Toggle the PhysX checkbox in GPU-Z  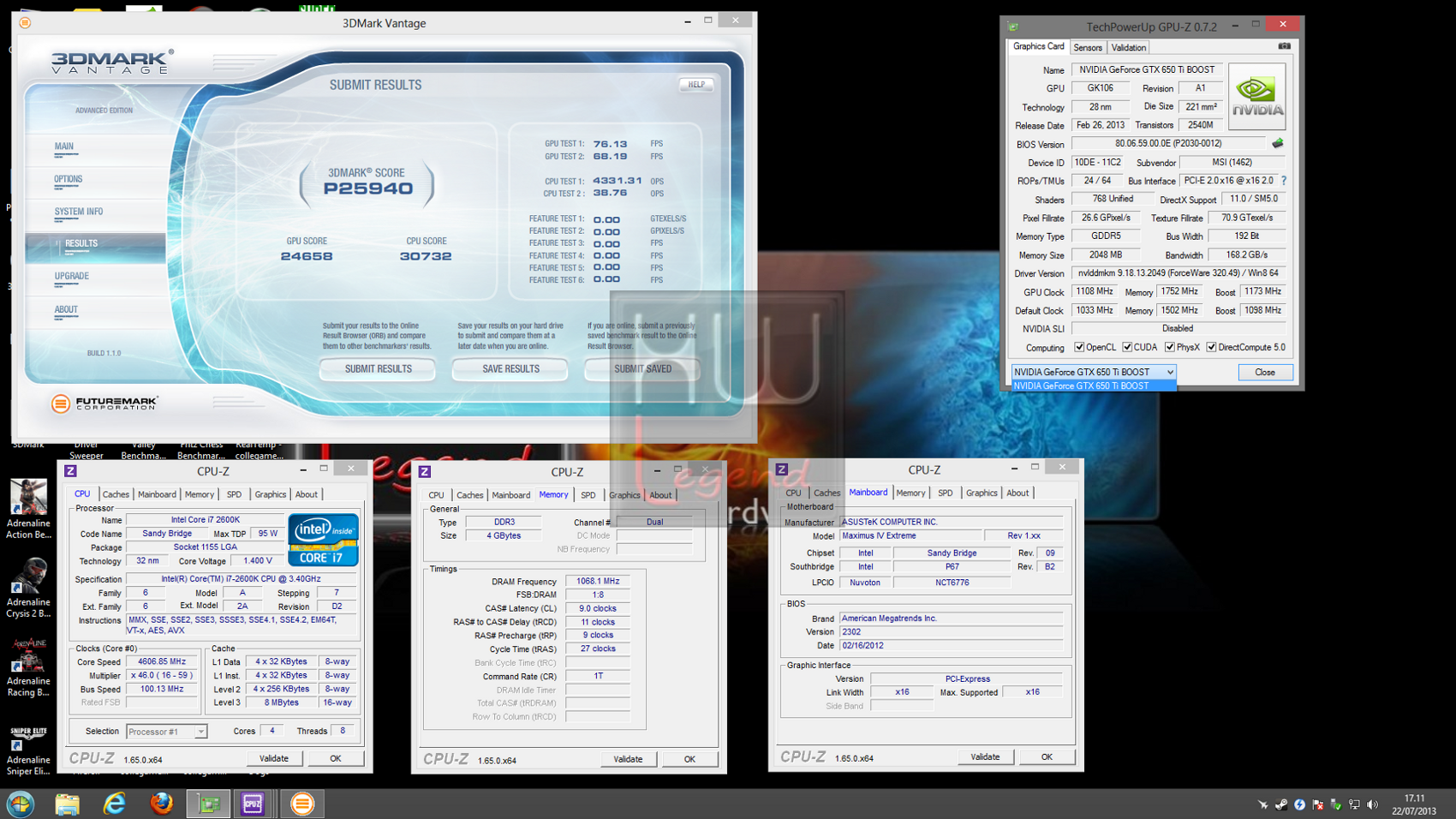coord(1170,347)
